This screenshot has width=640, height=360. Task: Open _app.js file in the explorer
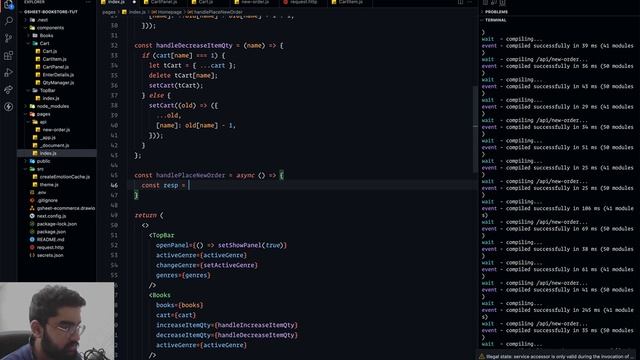(x=48, y=138)
